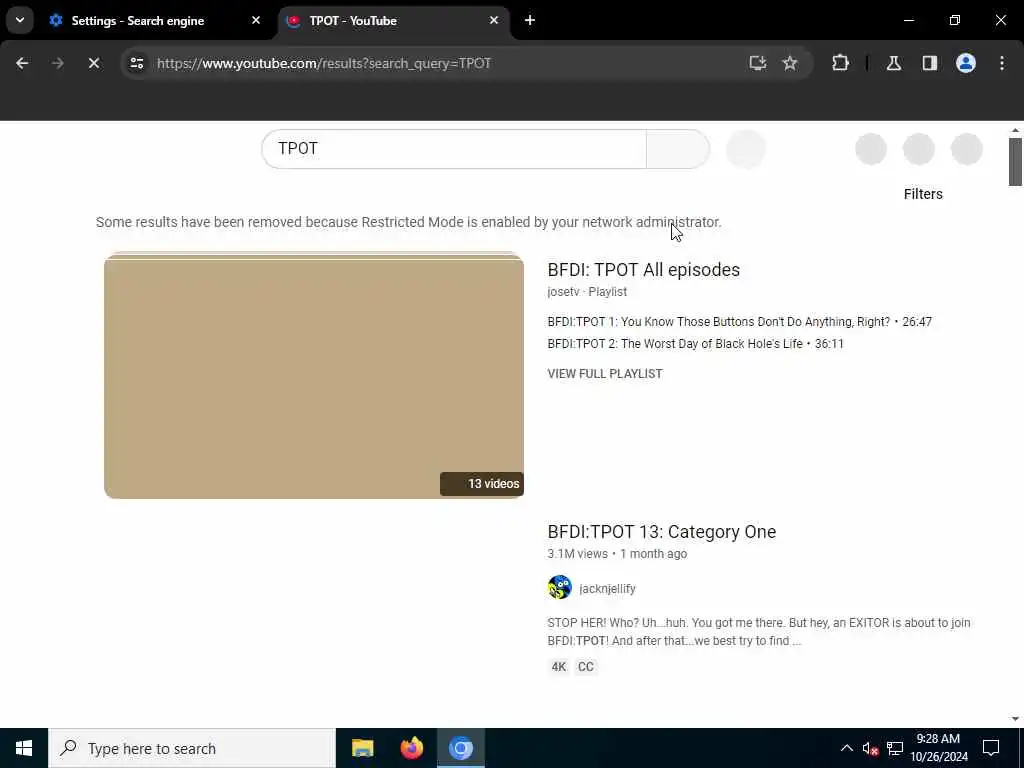Launch Firefox from taskbar
This screenshot has height=768, width=1024.
(x=411, y=748)
